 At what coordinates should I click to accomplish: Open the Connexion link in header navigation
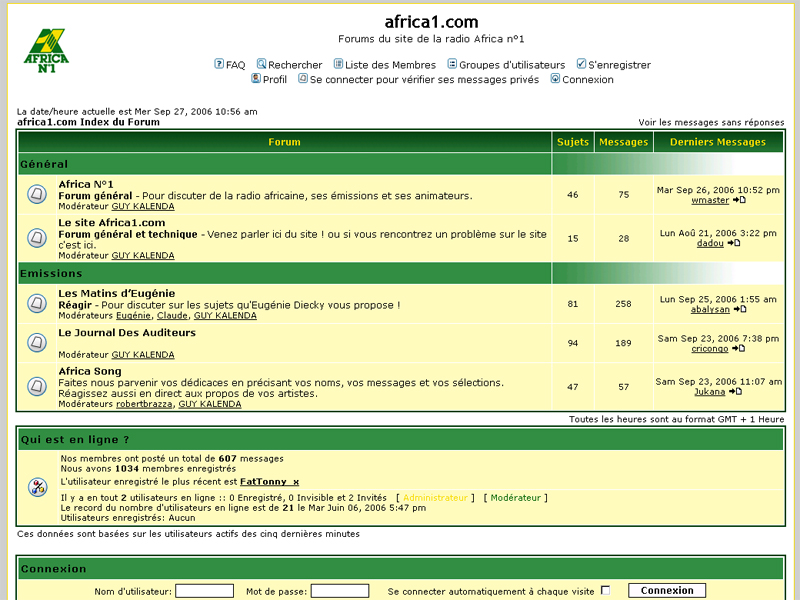point(588,80)
